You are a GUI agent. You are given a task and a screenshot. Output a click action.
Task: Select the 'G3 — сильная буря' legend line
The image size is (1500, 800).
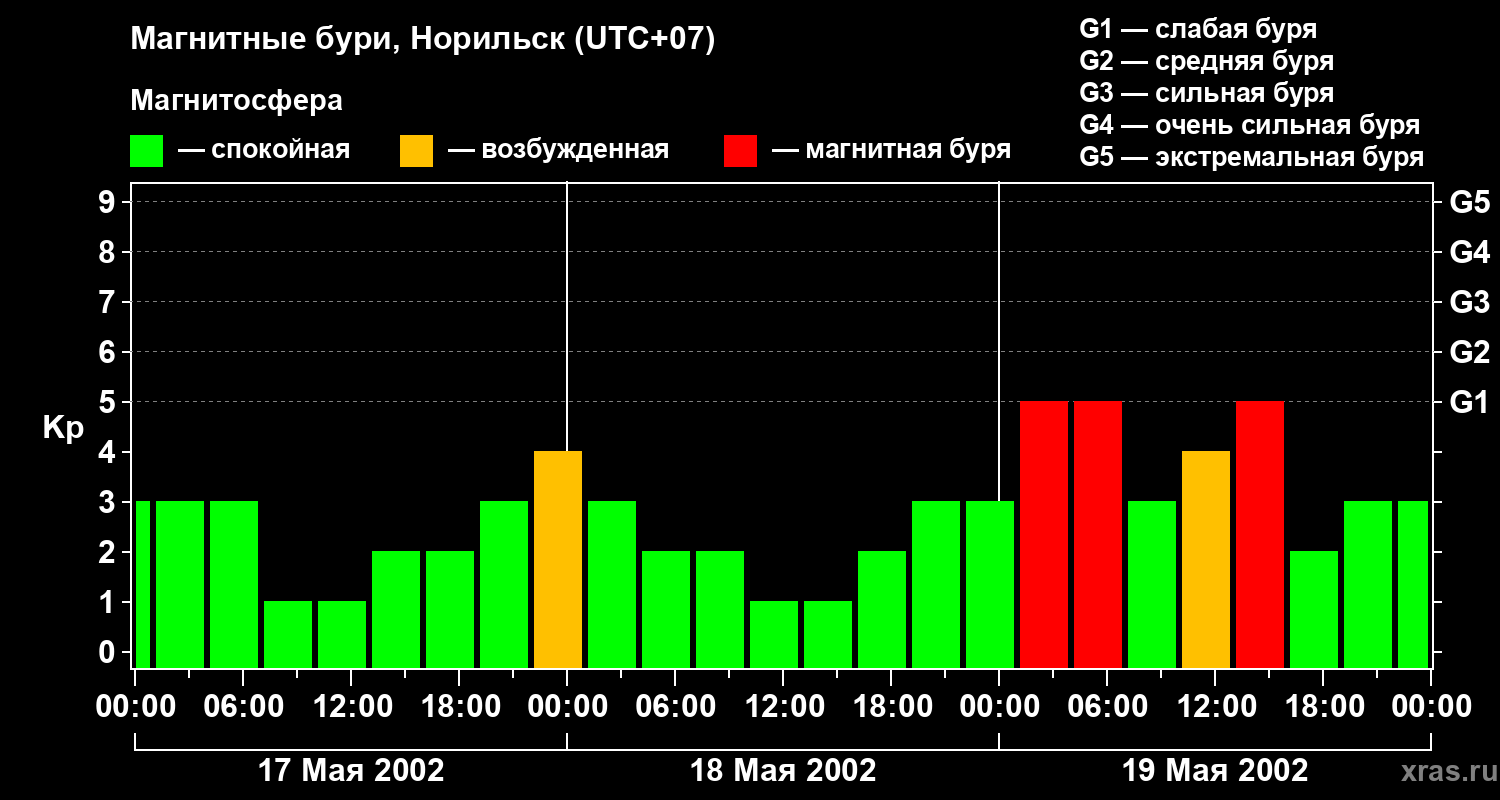(x=1206, y=93)
